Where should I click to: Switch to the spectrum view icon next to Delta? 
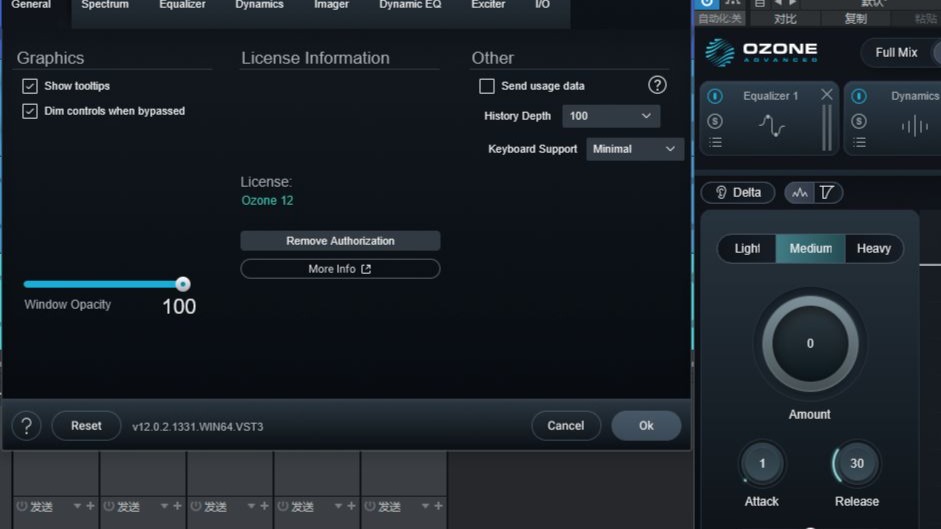[x=799, y=193]
